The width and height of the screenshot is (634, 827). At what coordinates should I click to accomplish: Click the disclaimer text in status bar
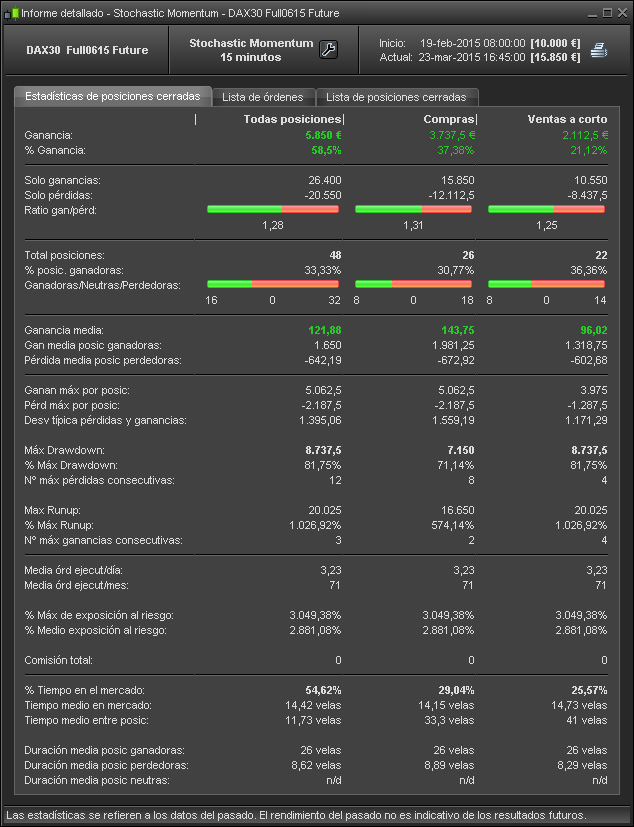point(296,815)
